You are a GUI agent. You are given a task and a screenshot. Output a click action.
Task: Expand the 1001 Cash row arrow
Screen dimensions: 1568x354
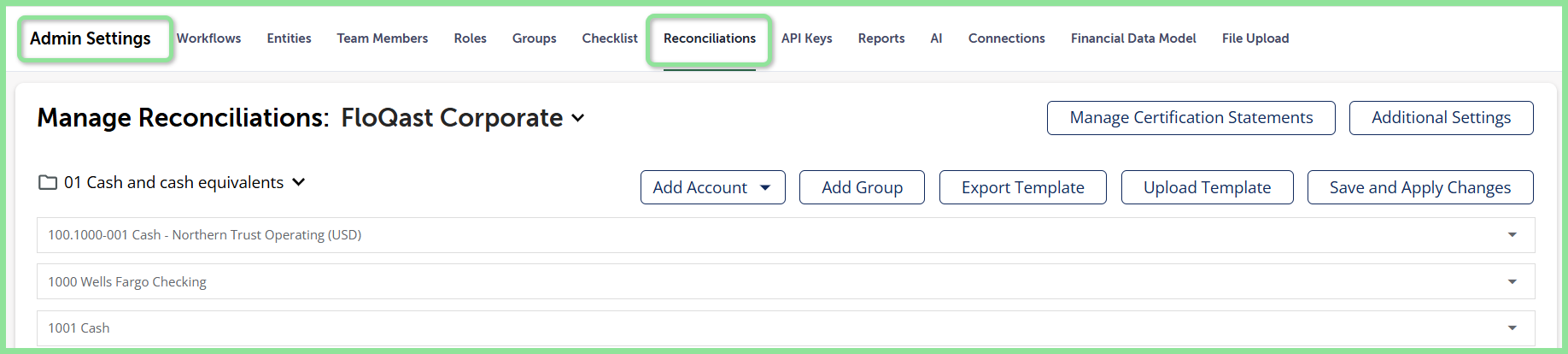(x=1512, y=327)
